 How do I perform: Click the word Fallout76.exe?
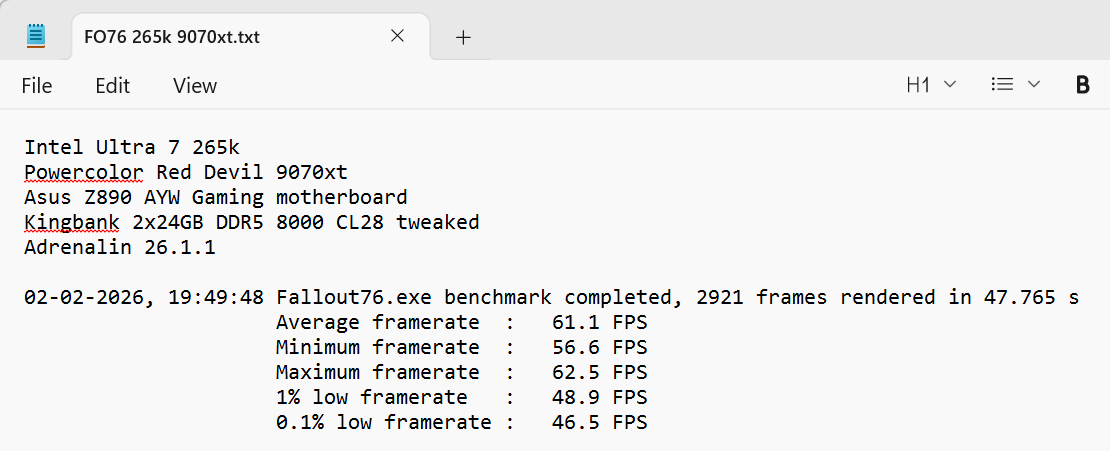pos(354,297)
